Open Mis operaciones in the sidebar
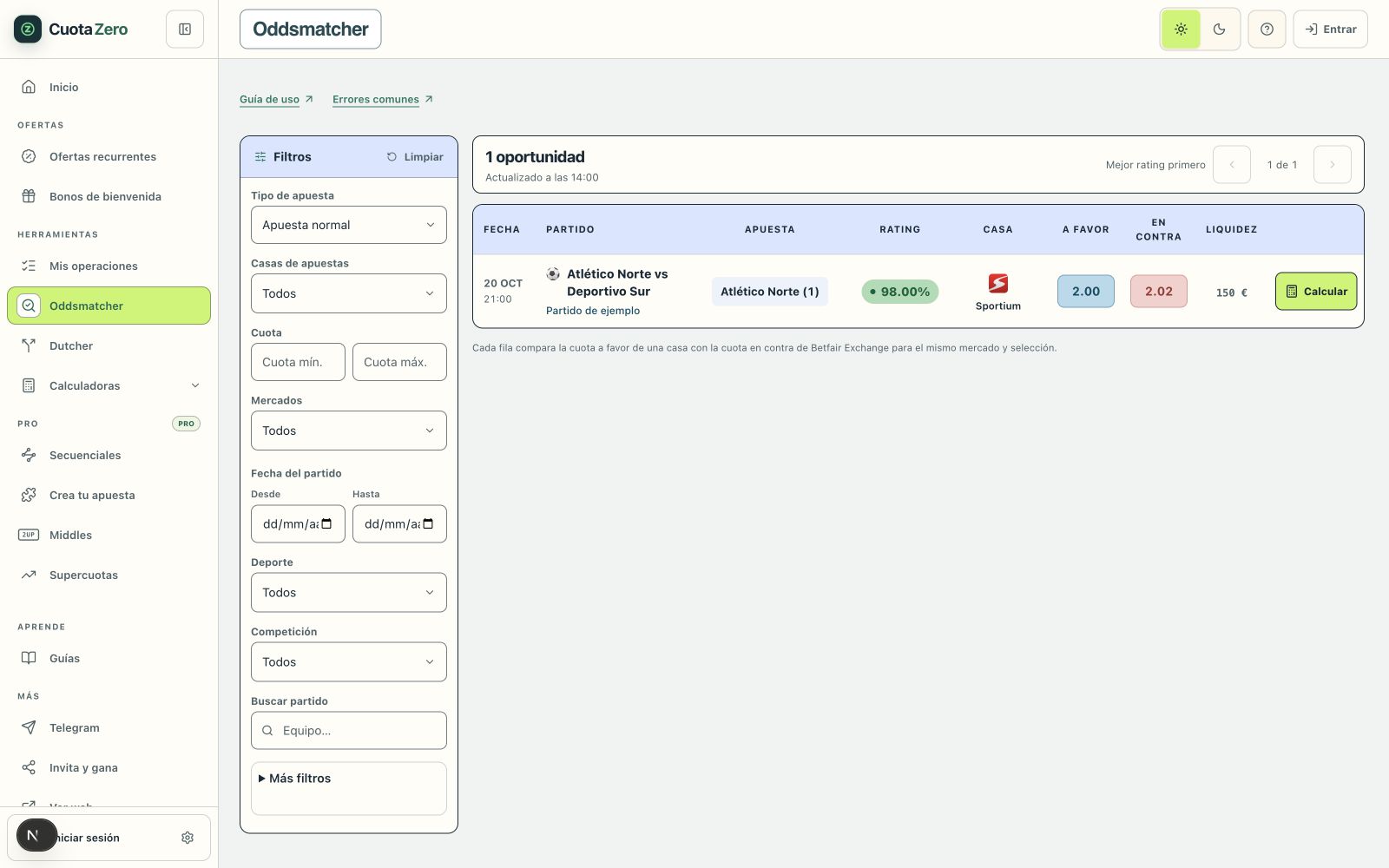Screen dimensions: 1389x868 click(109, 266)
